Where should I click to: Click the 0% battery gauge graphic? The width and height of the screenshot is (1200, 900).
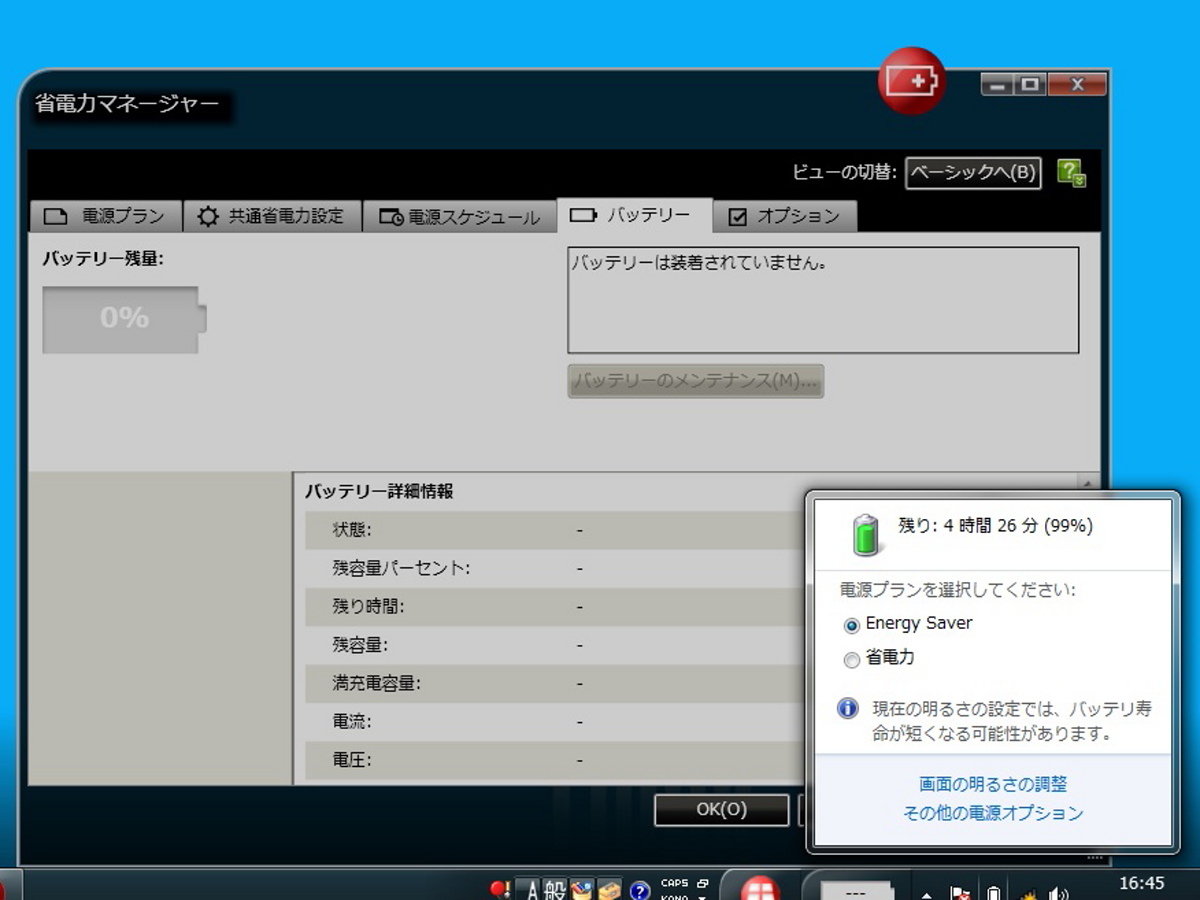click(x=123, y=319)
